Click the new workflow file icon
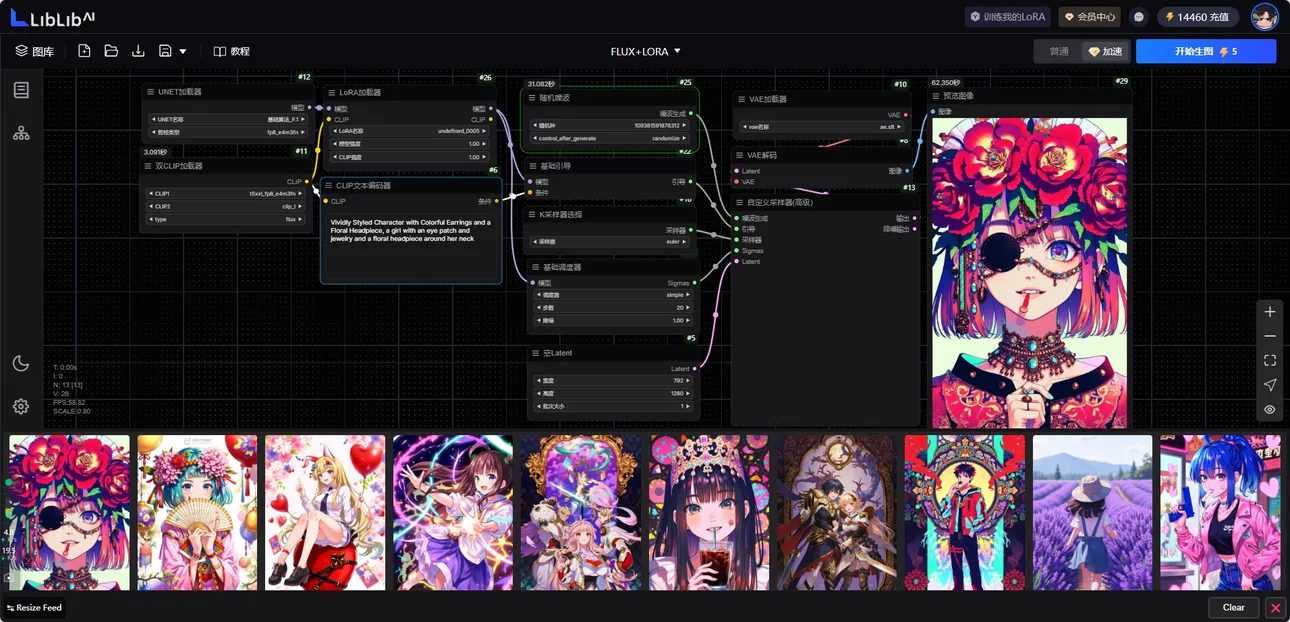 [84, 51]
